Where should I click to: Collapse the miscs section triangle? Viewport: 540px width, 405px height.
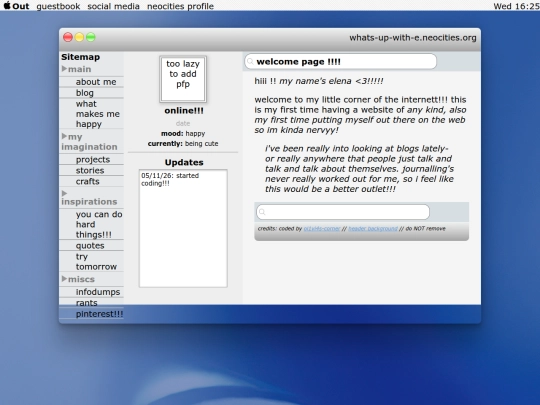click(x=64, y=279)
